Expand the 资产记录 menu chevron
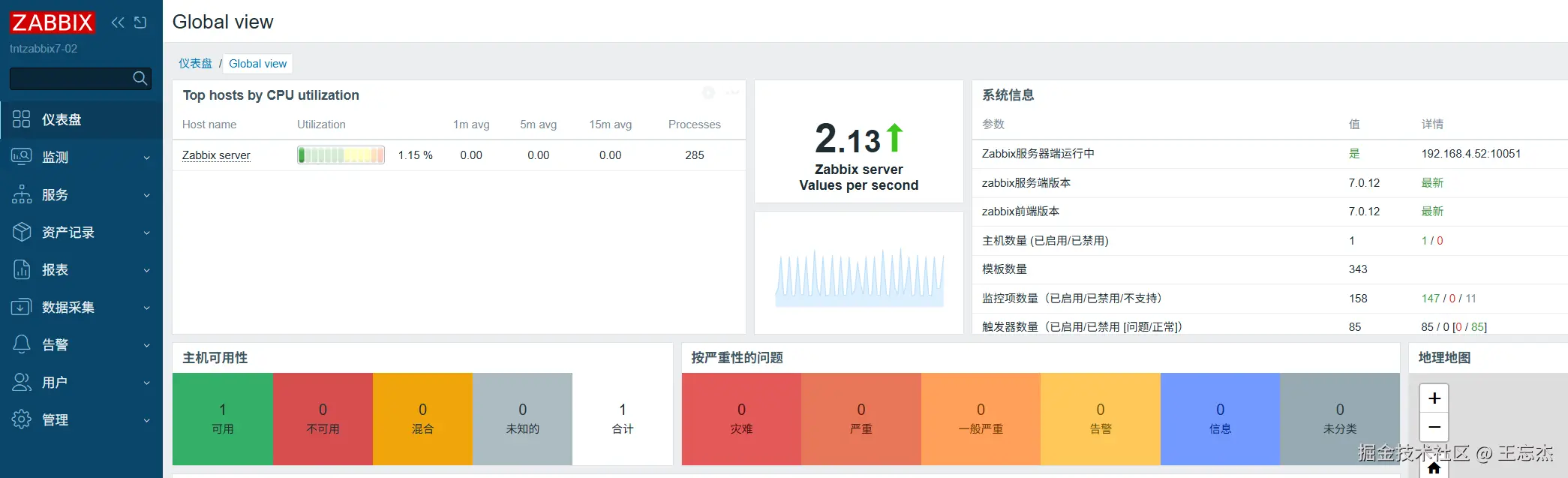The height and width of the screenshot is (478, 1568). point(147,233)
